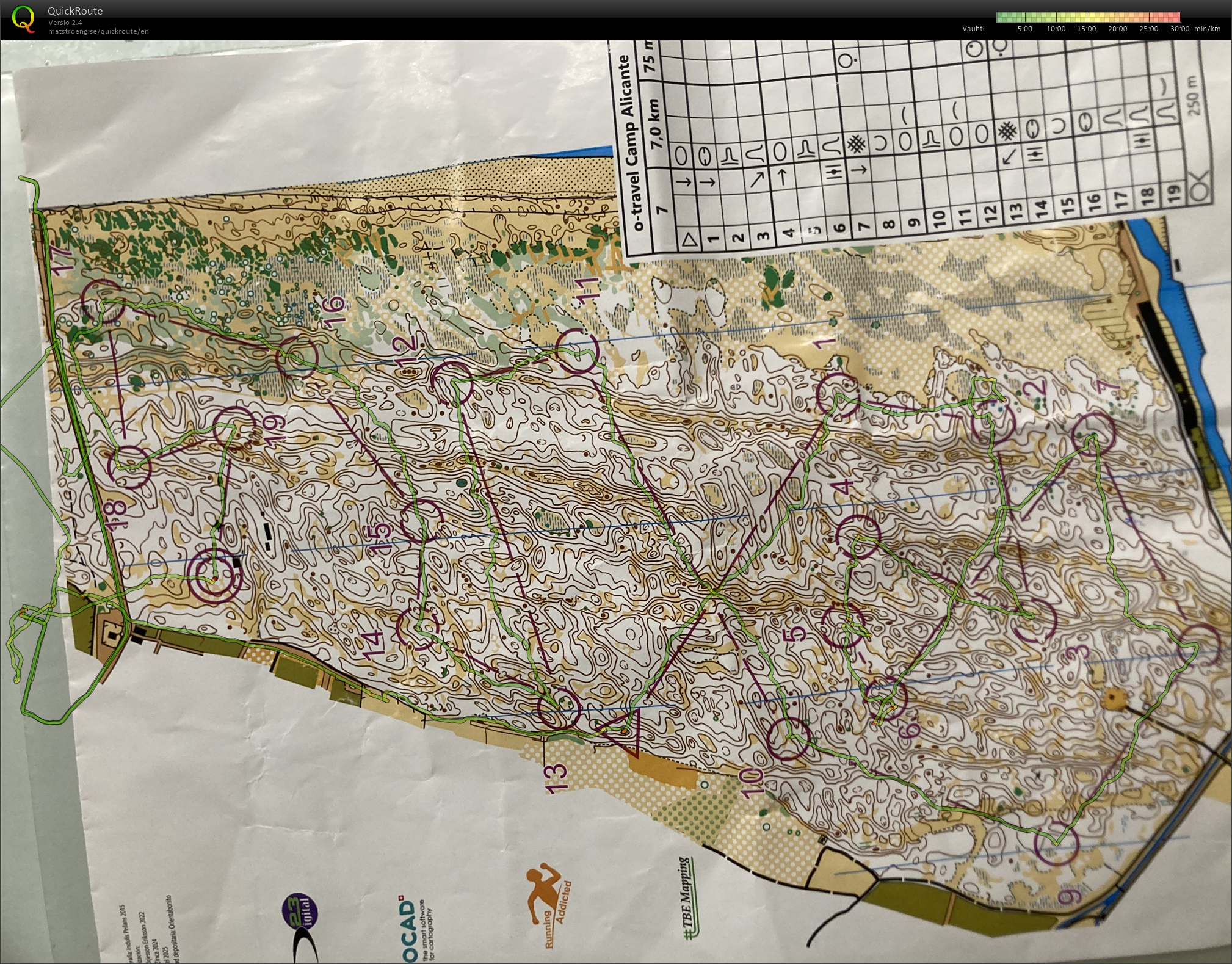This screenshot has height=964, width=1232.
Task: Click the arrow symbol in control row 1
Action: pyautogui.click(x=708, y=182)
